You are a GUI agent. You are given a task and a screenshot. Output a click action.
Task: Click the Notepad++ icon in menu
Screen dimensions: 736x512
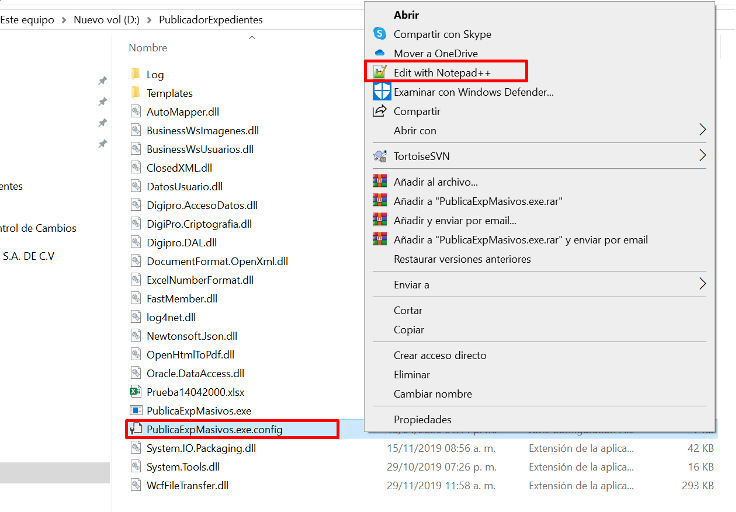[x=380, y=73]
